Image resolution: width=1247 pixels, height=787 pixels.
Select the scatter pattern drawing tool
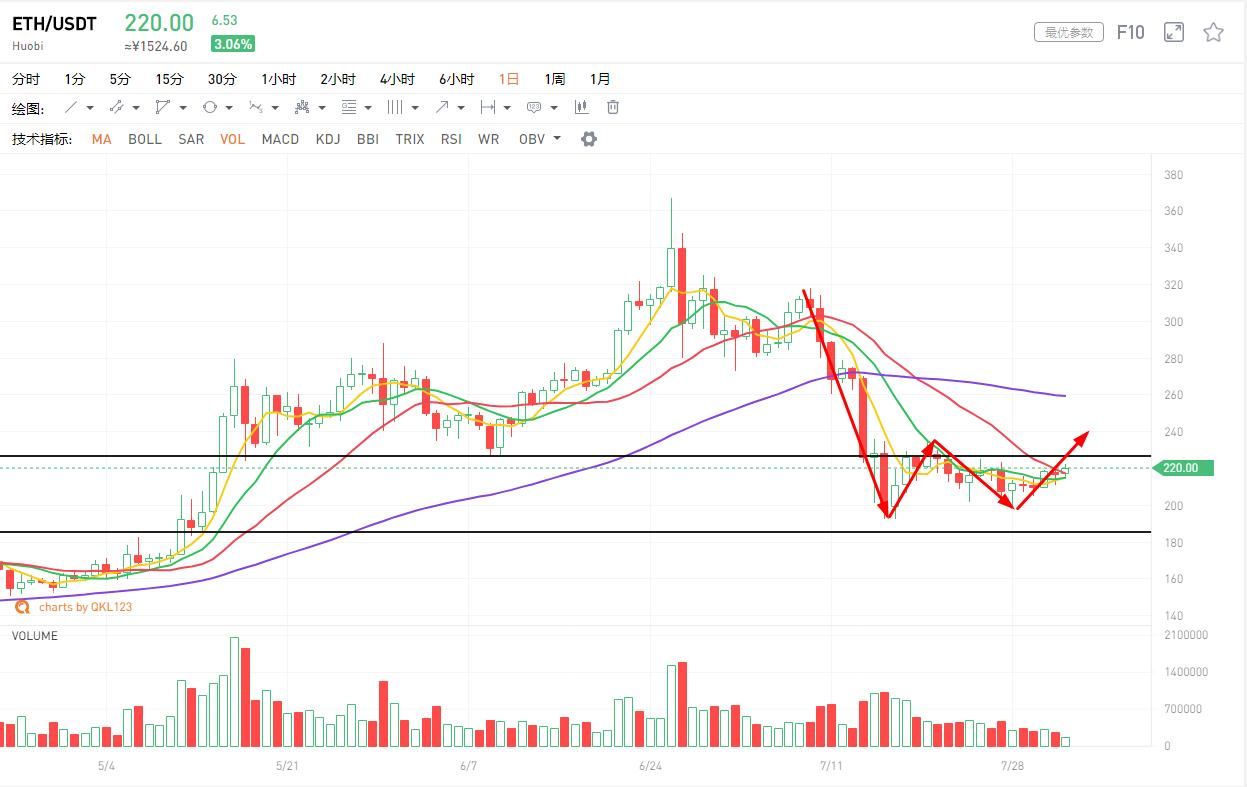click(302, 107)
